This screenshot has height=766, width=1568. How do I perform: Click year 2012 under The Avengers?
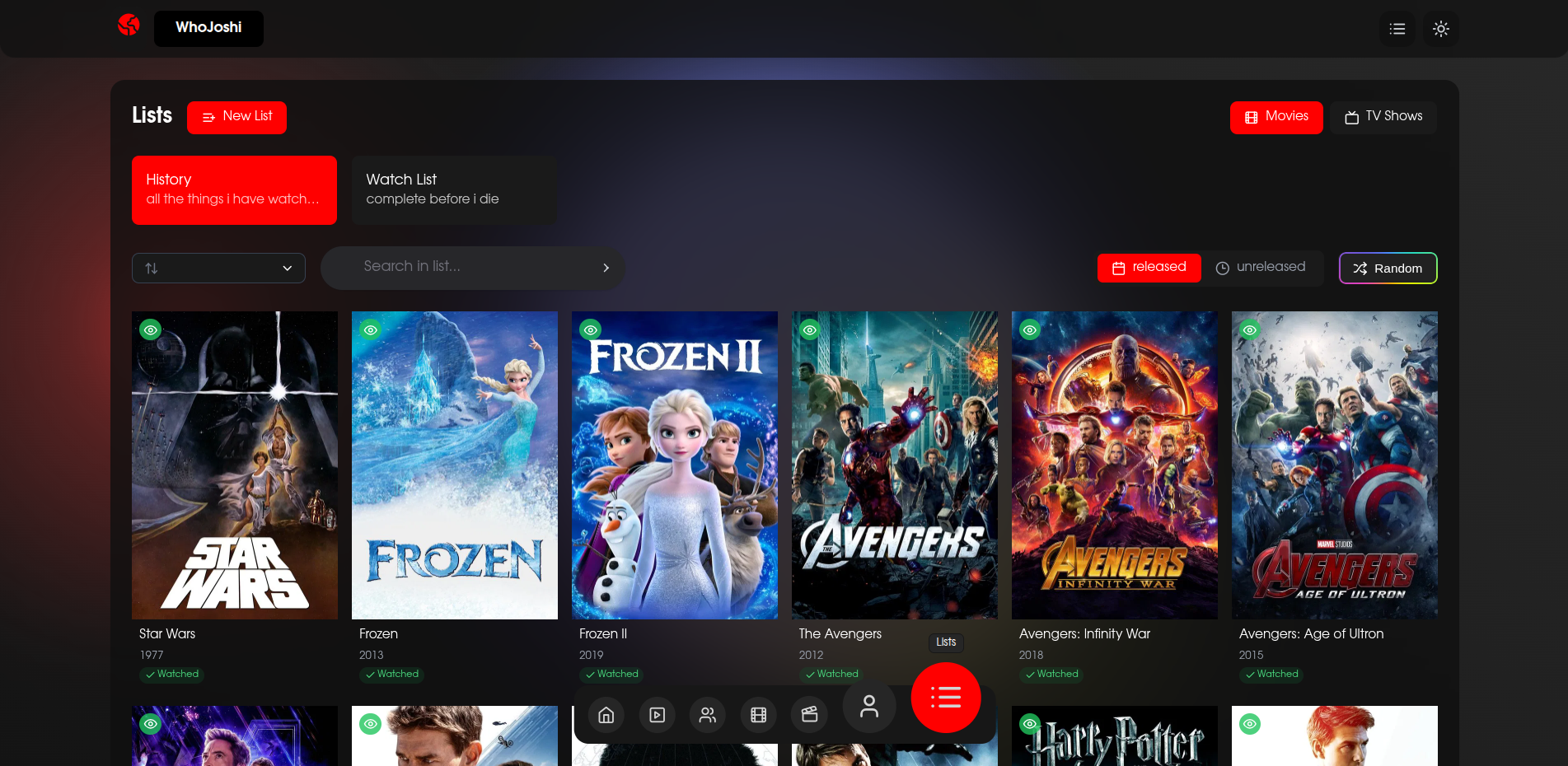tap(811, 655)
